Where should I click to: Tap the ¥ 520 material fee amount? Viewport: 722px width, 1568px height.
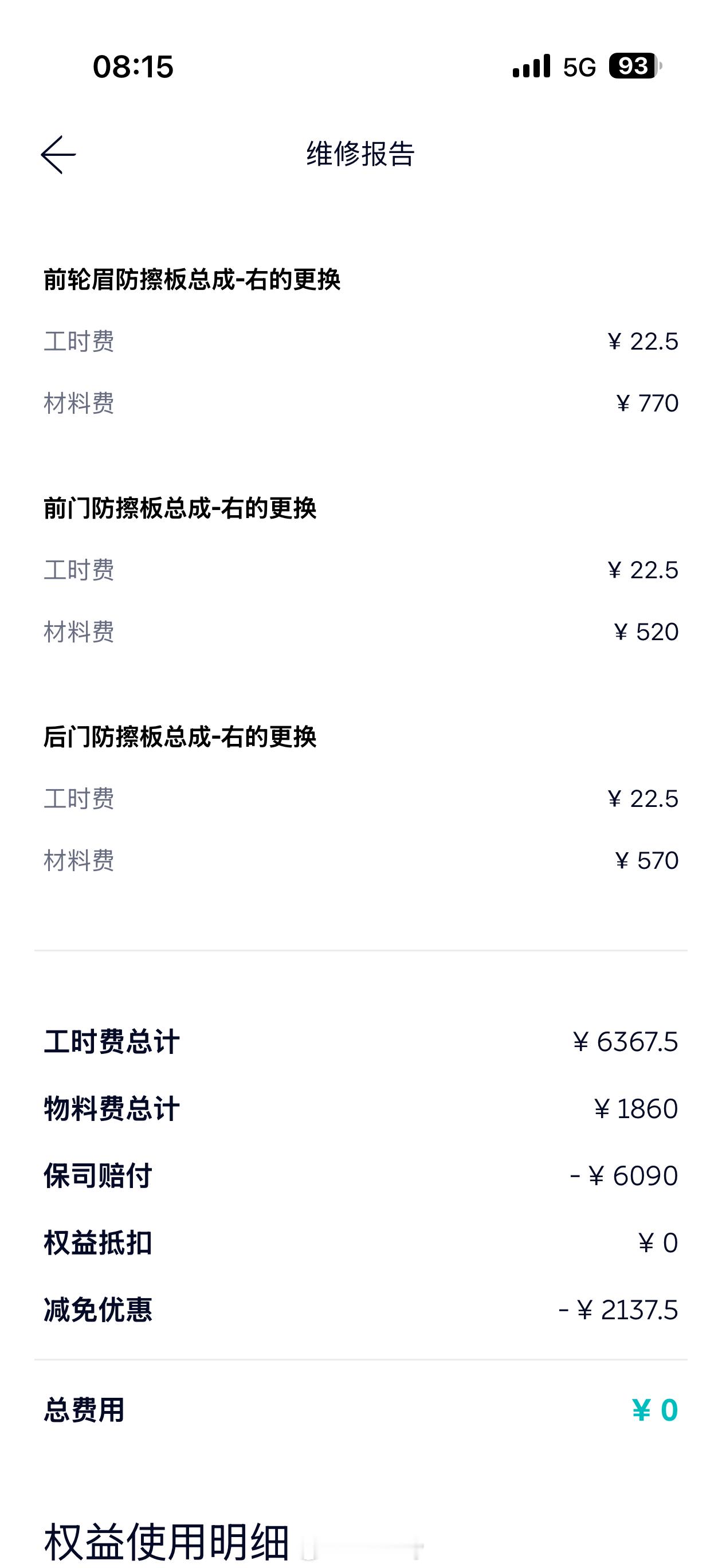click(x=645, y=632)
